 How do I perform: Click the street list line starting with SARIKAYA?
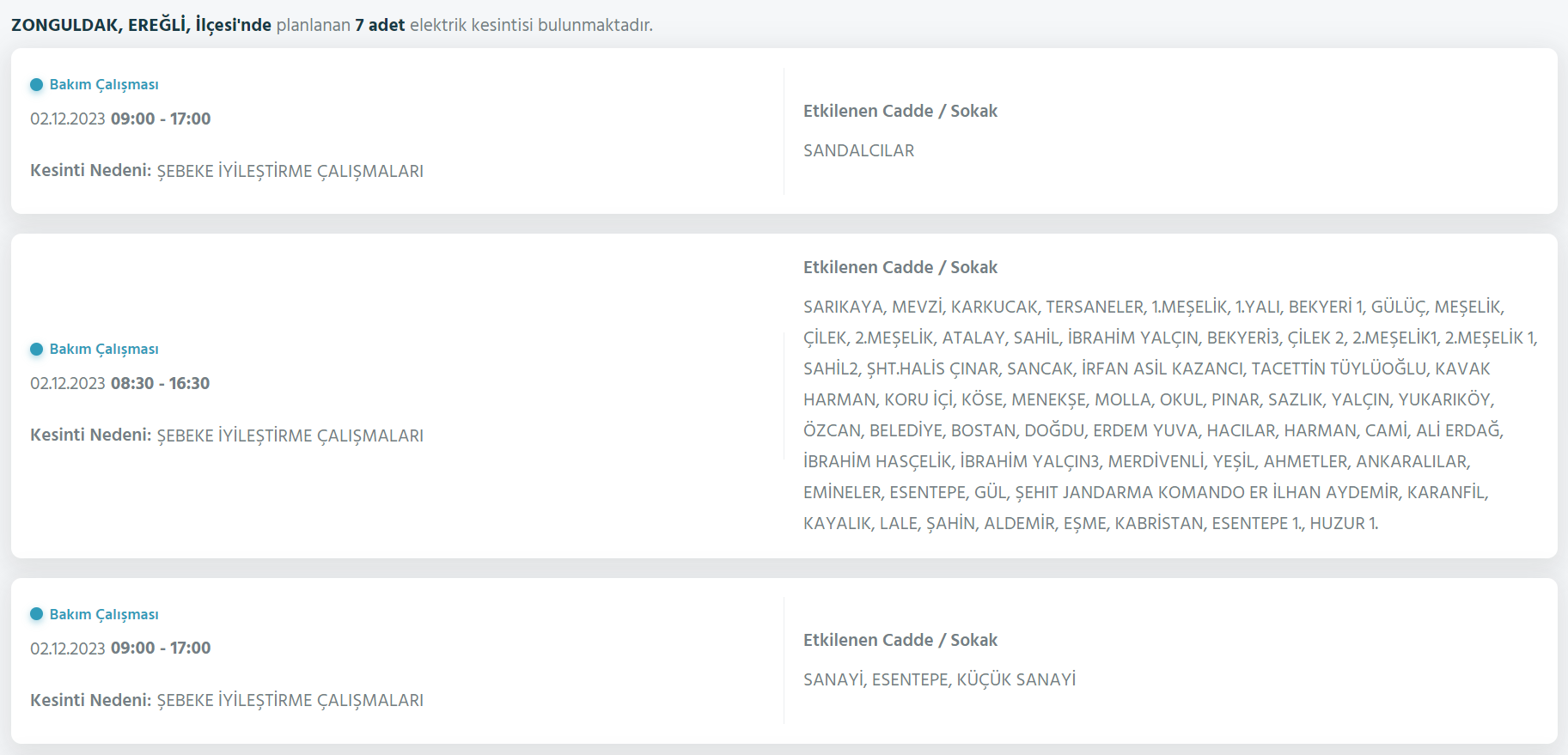point(1154,307)
